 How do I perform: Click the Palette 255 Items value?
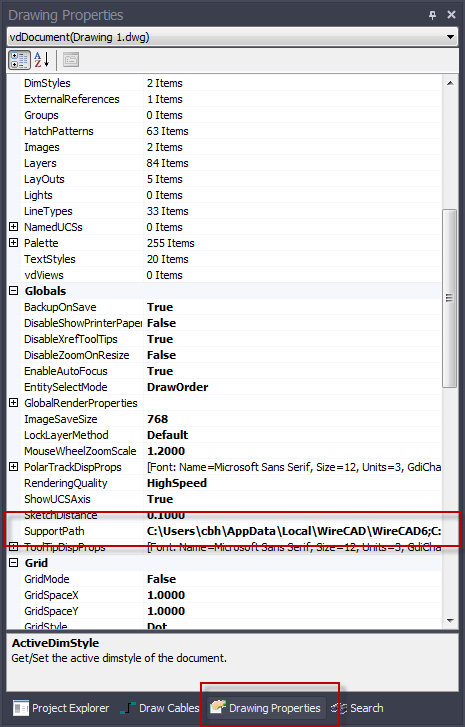pyautogui.click(x=293, y=243)
